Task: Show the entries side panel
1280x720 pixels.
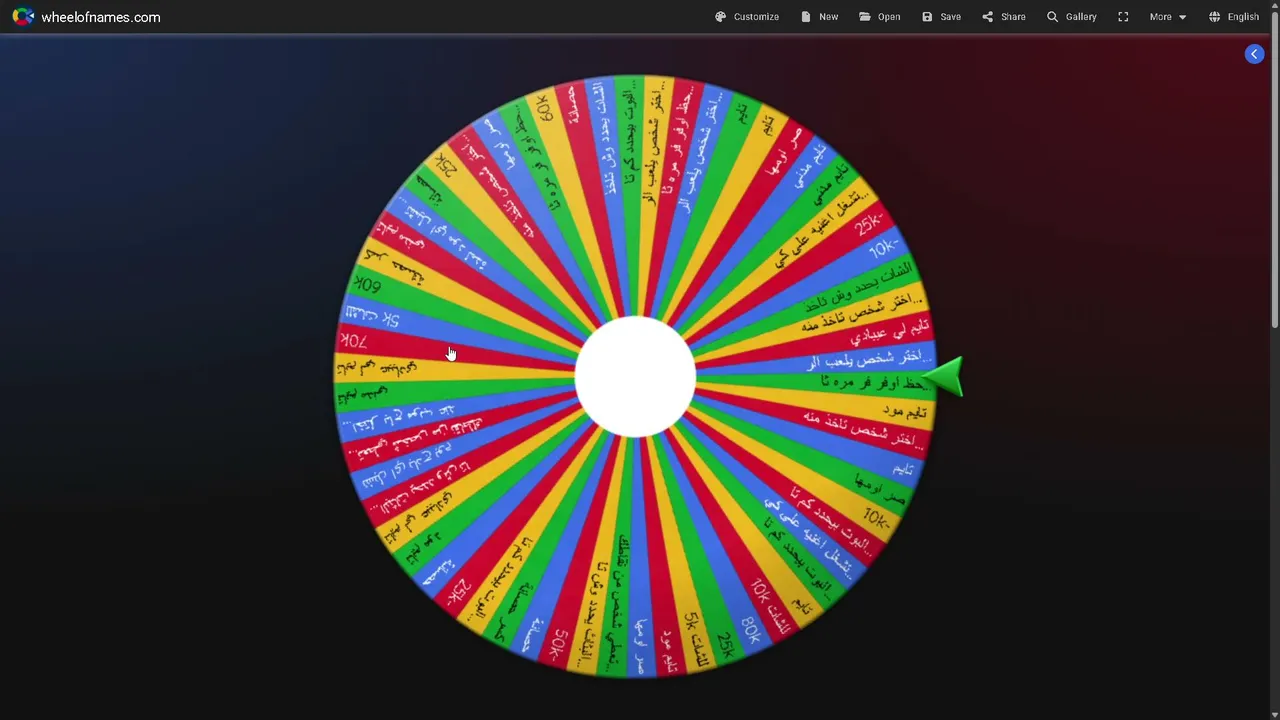Action: tap(1254, 54)
